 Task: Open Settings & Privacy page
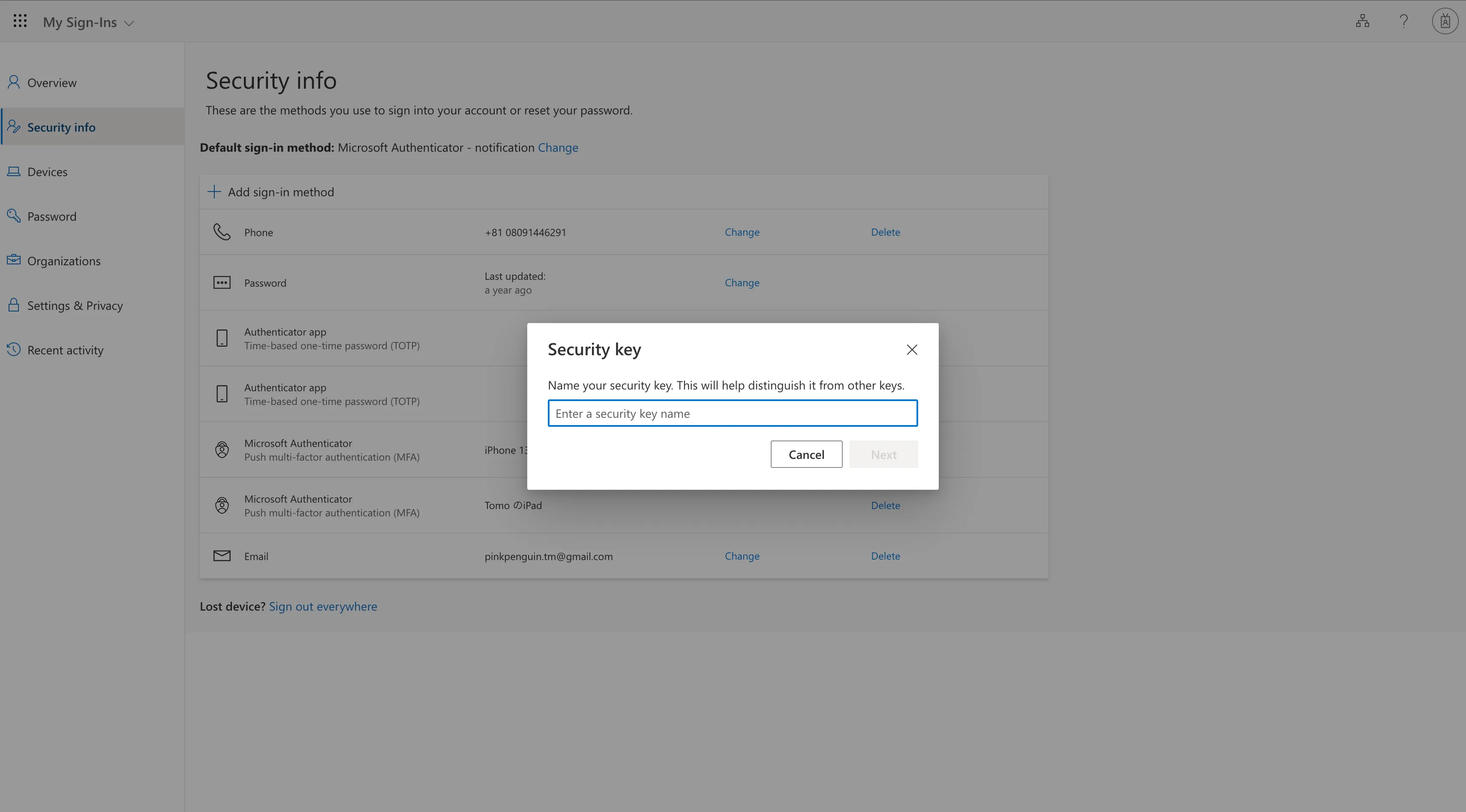[75, 306]
